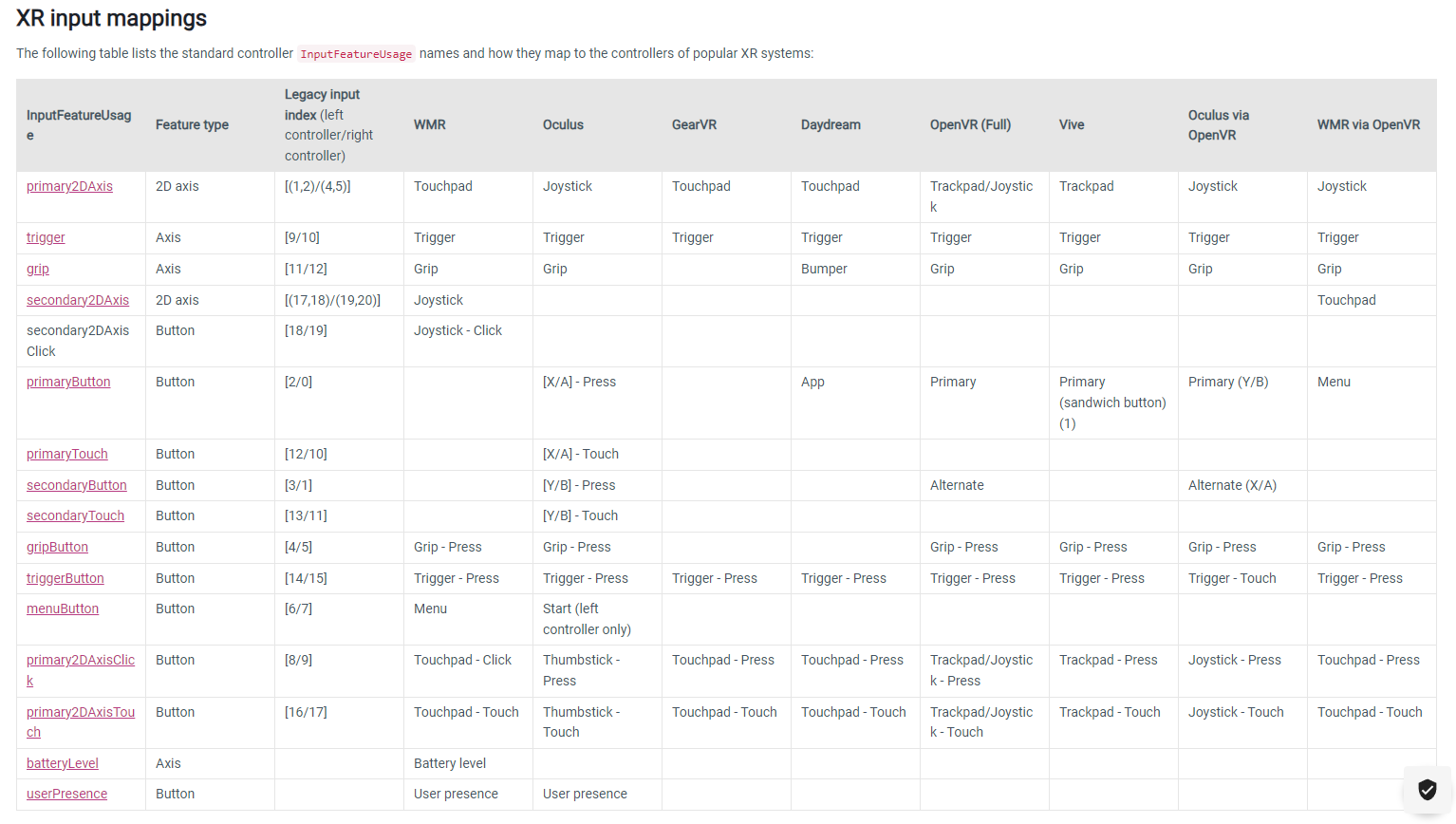Click the Oculus column header

point(563,124)
